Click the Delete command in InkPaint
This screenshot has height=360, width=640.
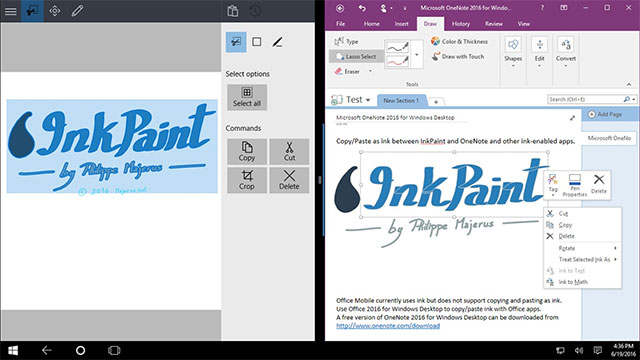[x=289, y=180]
